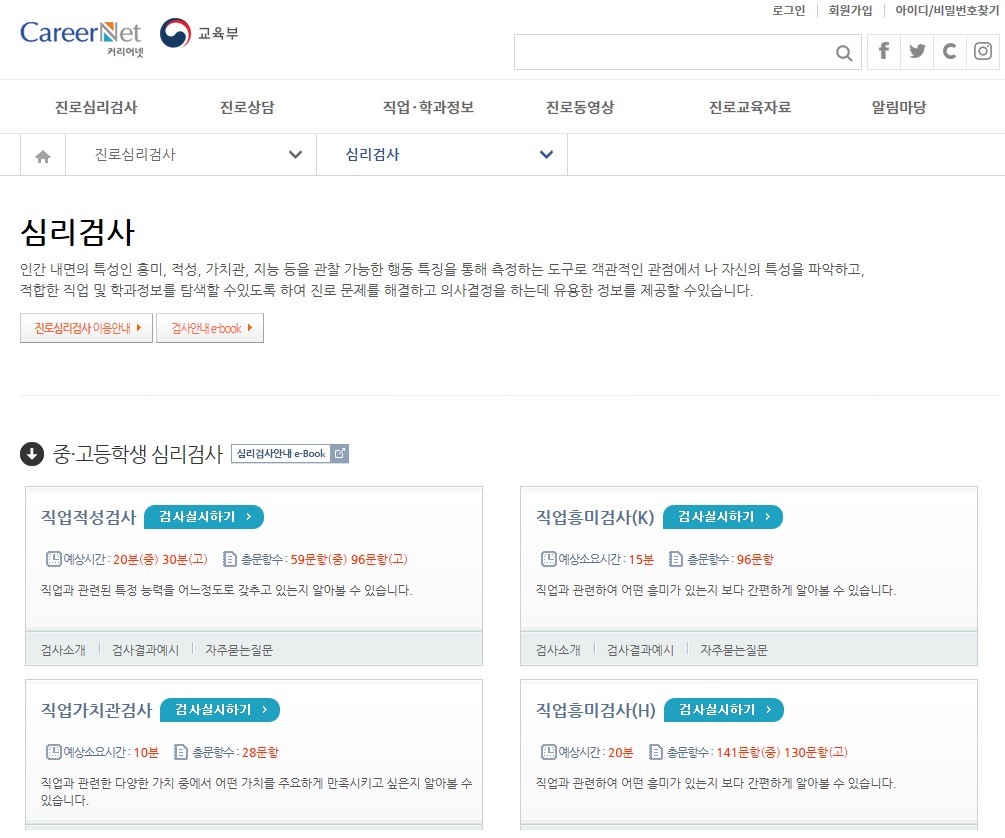
Task: Click the clock icon beside 예상시간 20분(중) 30분(고)
Action: [53, 559]
